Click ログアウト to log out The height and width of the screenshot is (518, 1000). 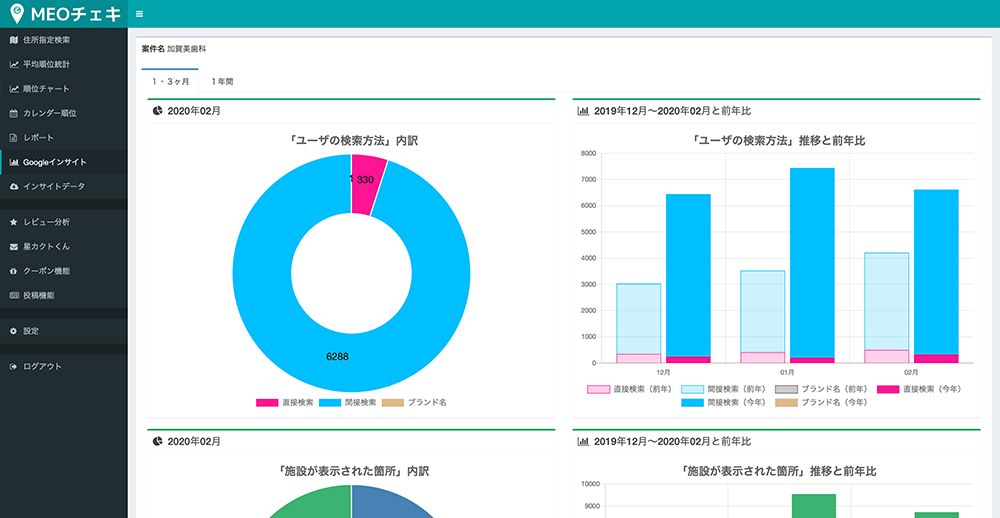pyautogui.click(x=64, y=367)
